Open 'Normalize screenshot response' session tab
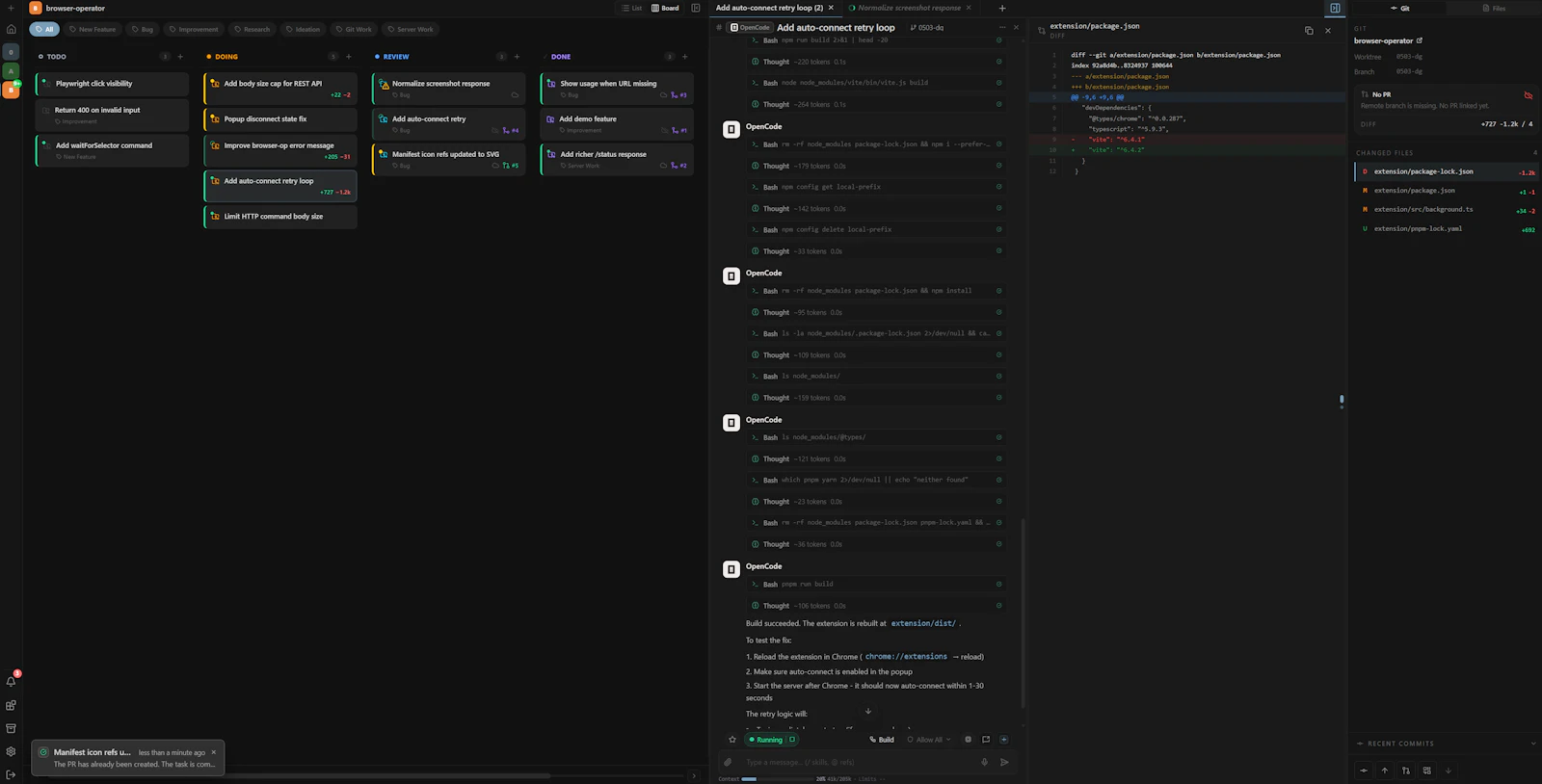The height and width of the screenshot is (784, 1542). [x=909, y=8]
